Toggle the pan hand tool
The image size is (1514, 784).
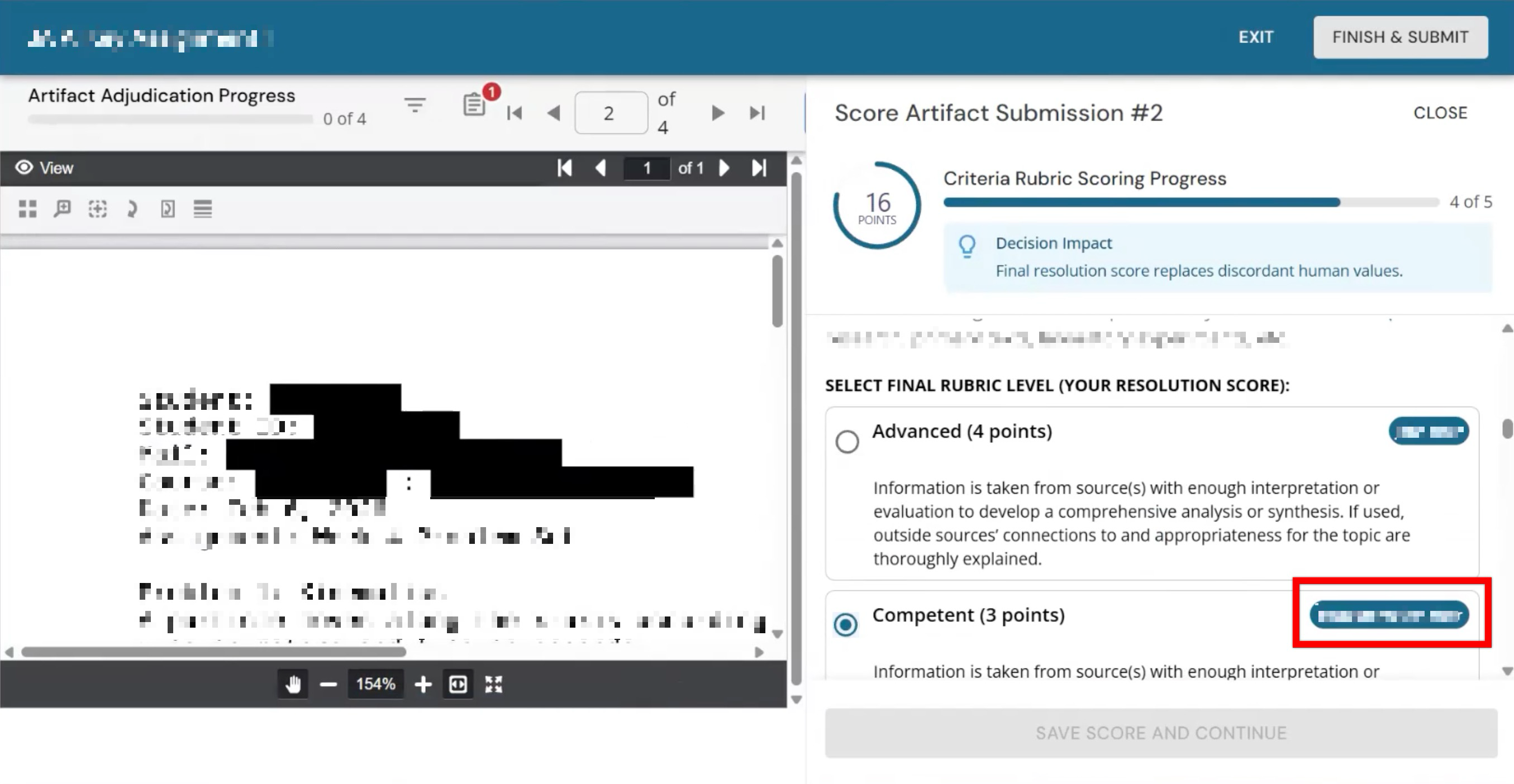tap(293, 683)
